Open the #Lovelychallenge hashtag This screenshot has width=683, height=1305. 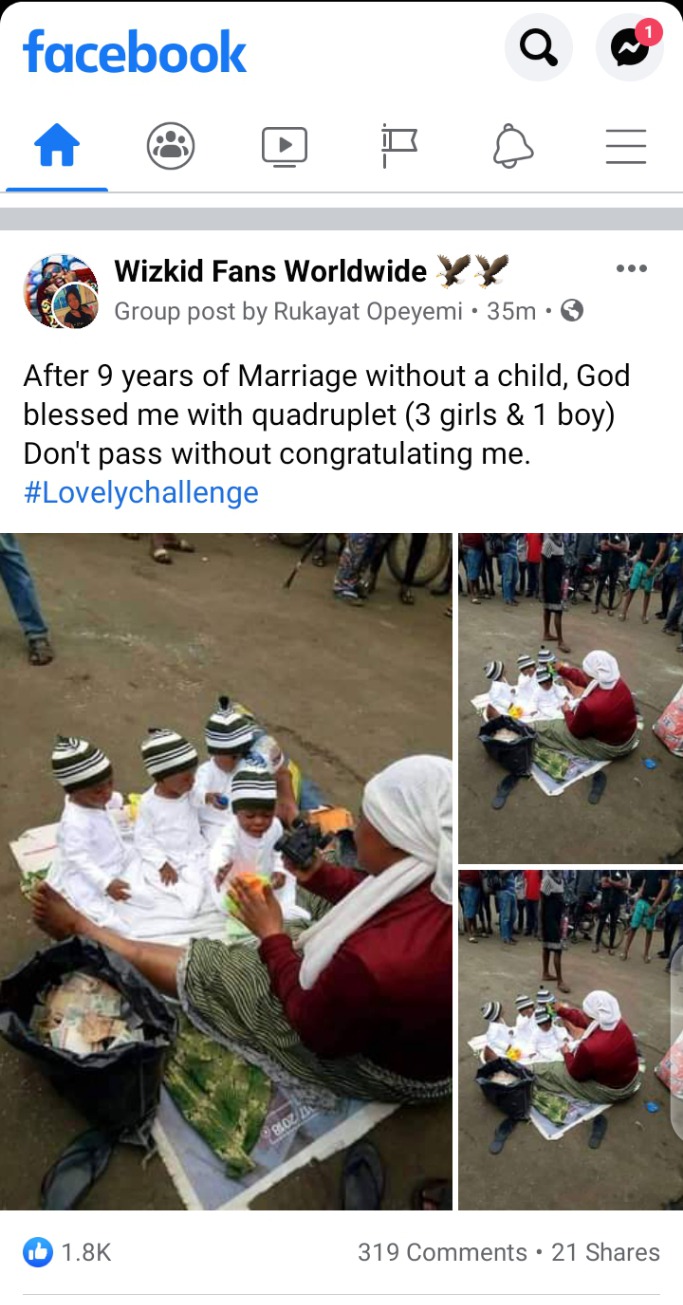coord(141,492)
